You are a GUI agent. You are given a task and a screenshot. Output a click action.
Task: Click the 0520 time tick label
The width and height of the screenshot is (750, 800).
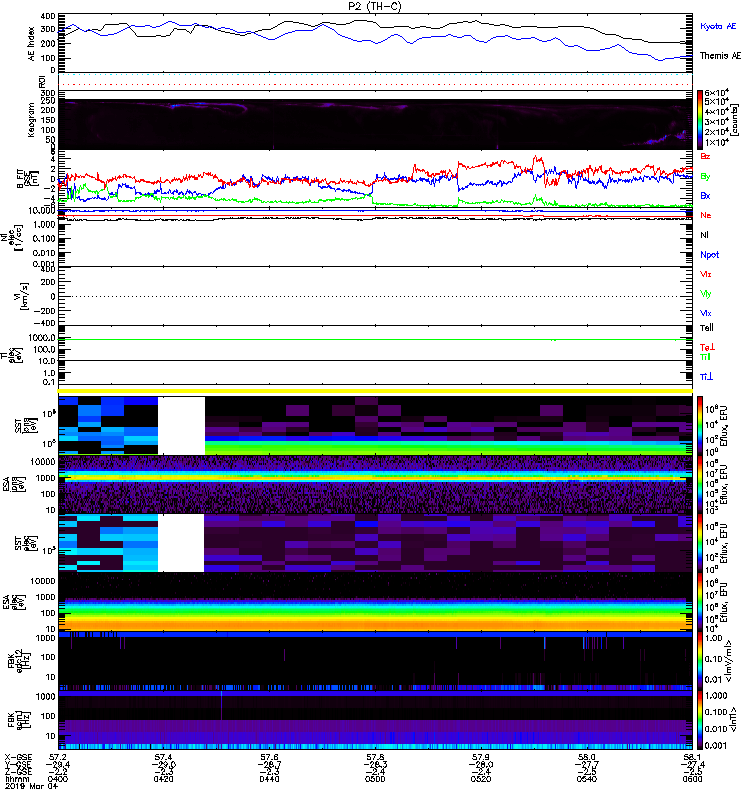coord(481,779)
